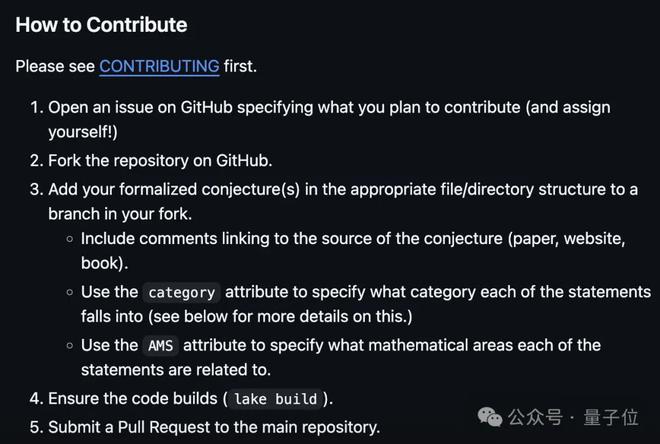Click the "Fork the repository on GitHub" step

(x=160, y=160)
